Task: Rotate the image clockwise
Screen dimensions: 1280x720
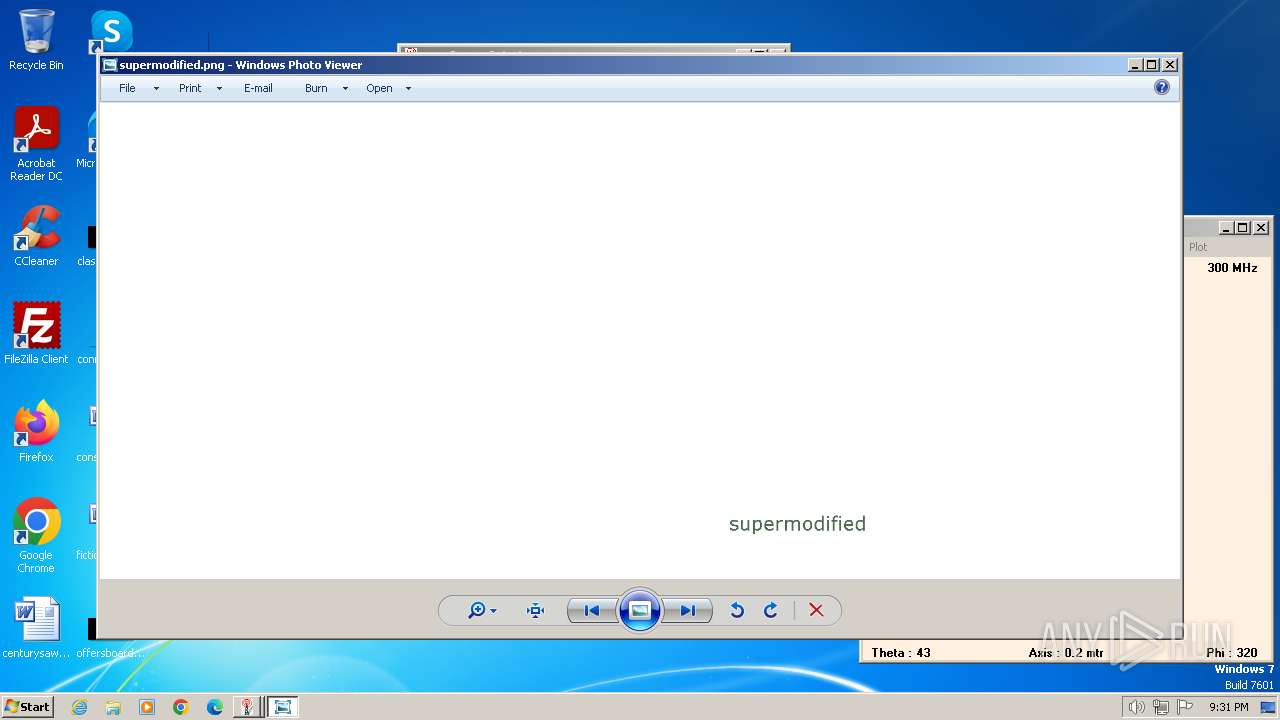Action: (x=771, y=610)
